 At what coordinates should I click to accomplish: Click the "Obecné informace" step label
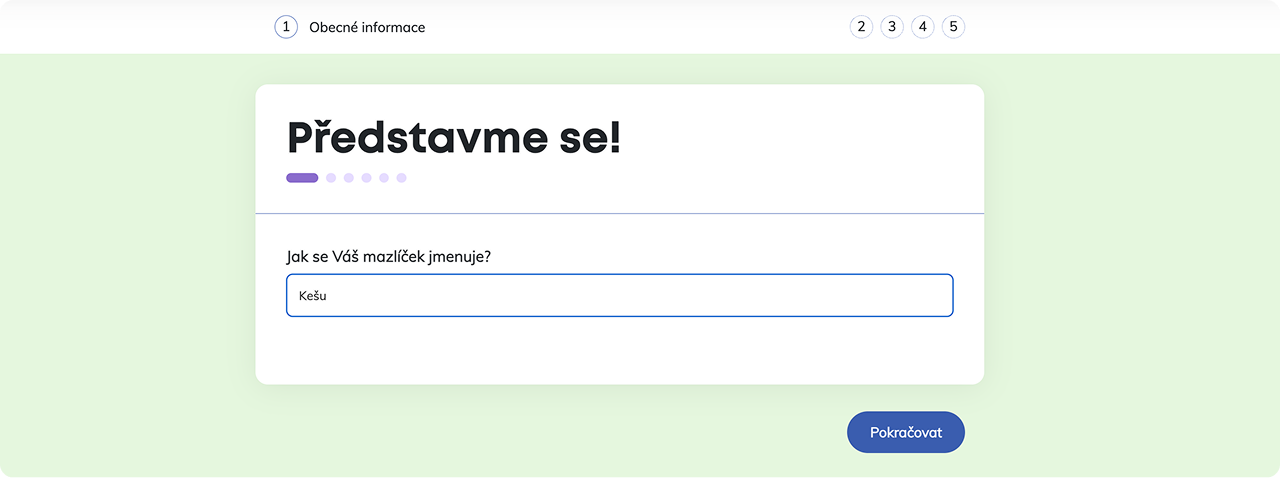click(x=367, y=27)
